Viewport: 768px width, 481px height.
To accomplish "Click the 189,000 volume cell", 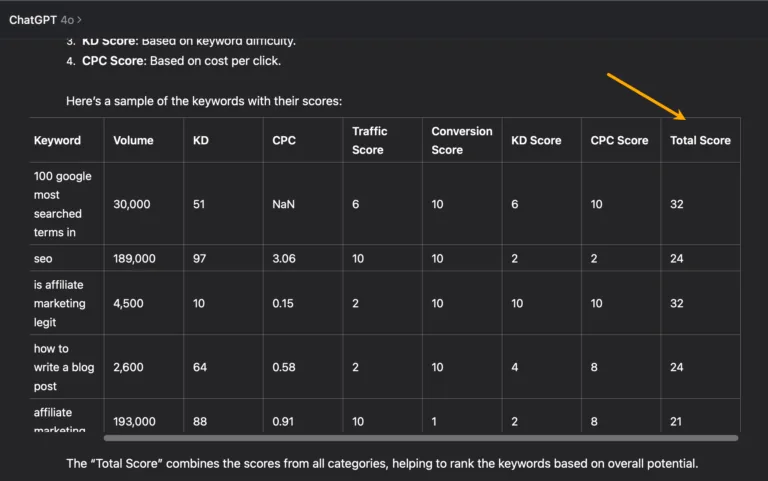I will point(134,259).
